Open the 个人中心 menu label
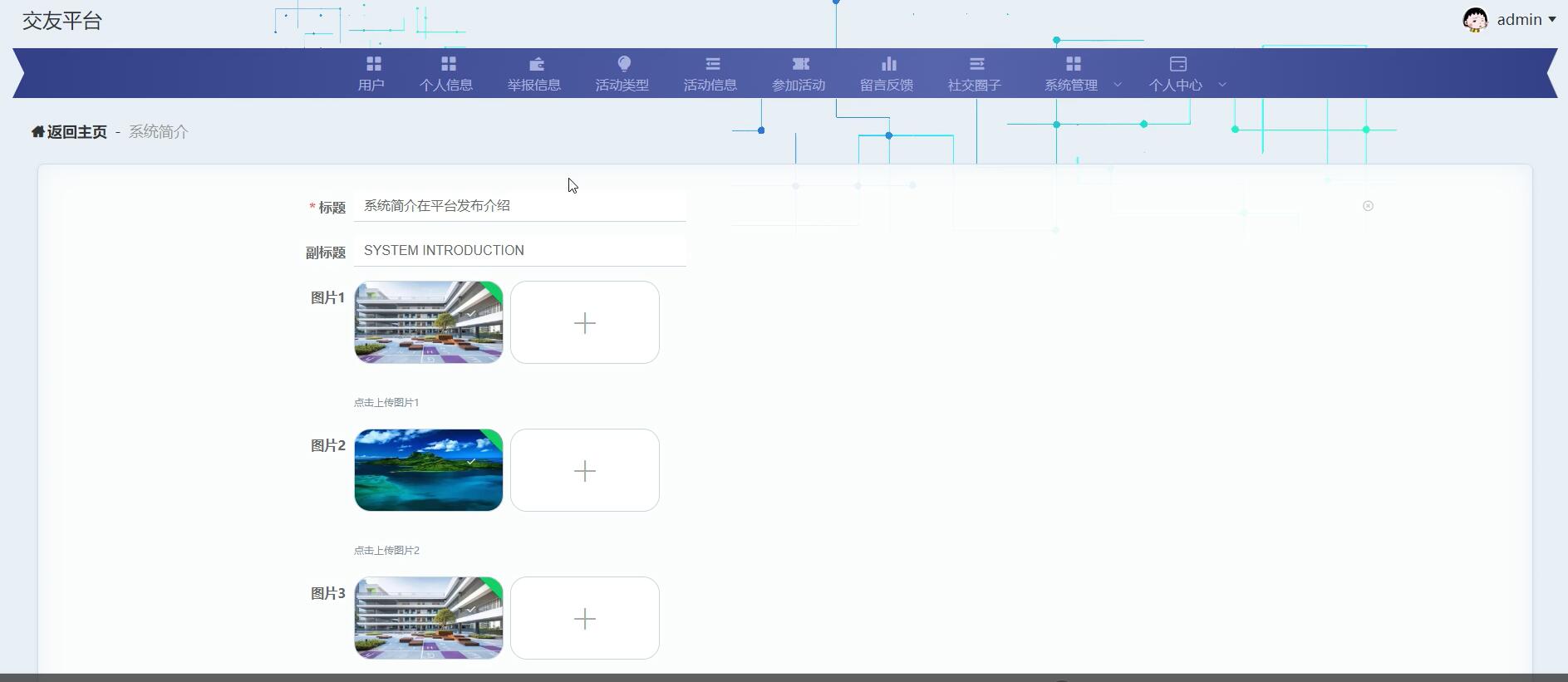The height and width of the screenshot is (682, 1568). (1176, 85)
